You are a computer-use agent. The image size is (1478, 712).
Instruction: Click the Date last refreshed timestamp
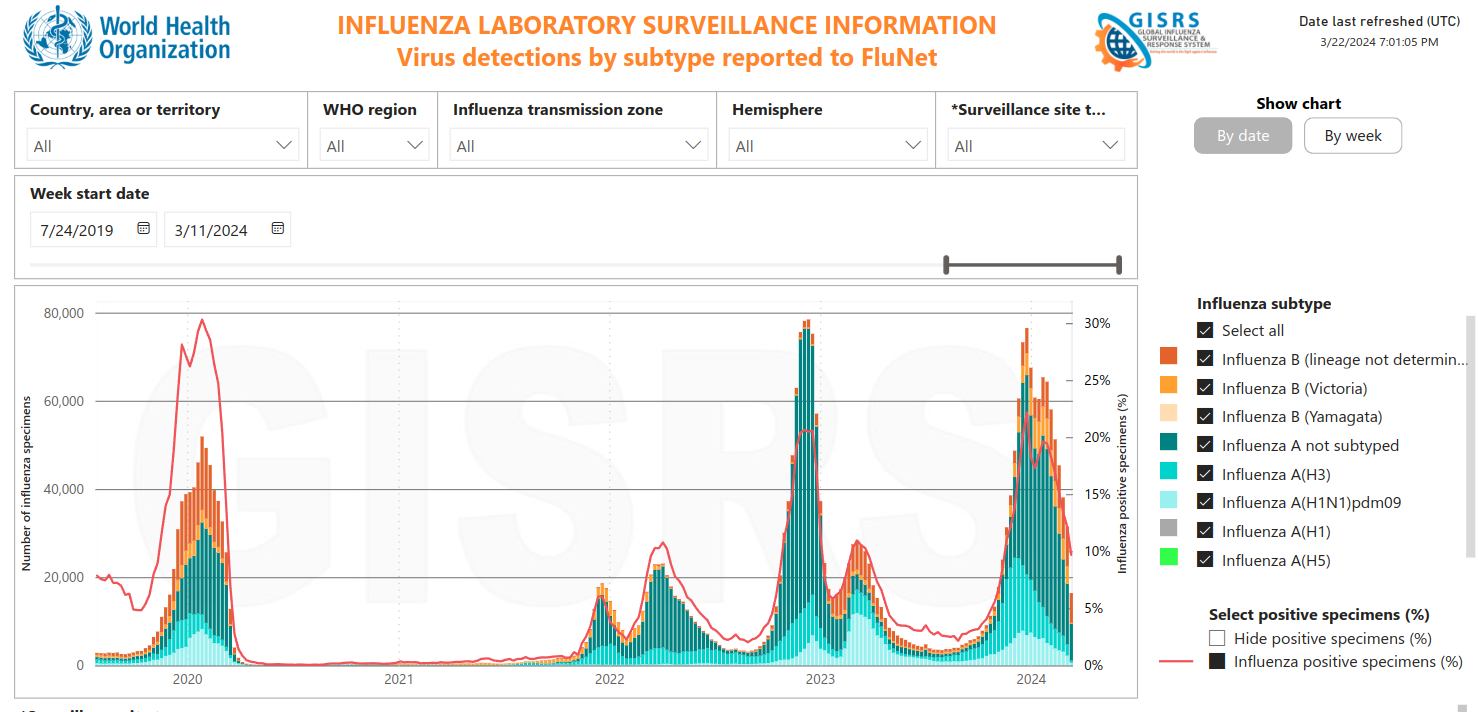[1379, 42]
